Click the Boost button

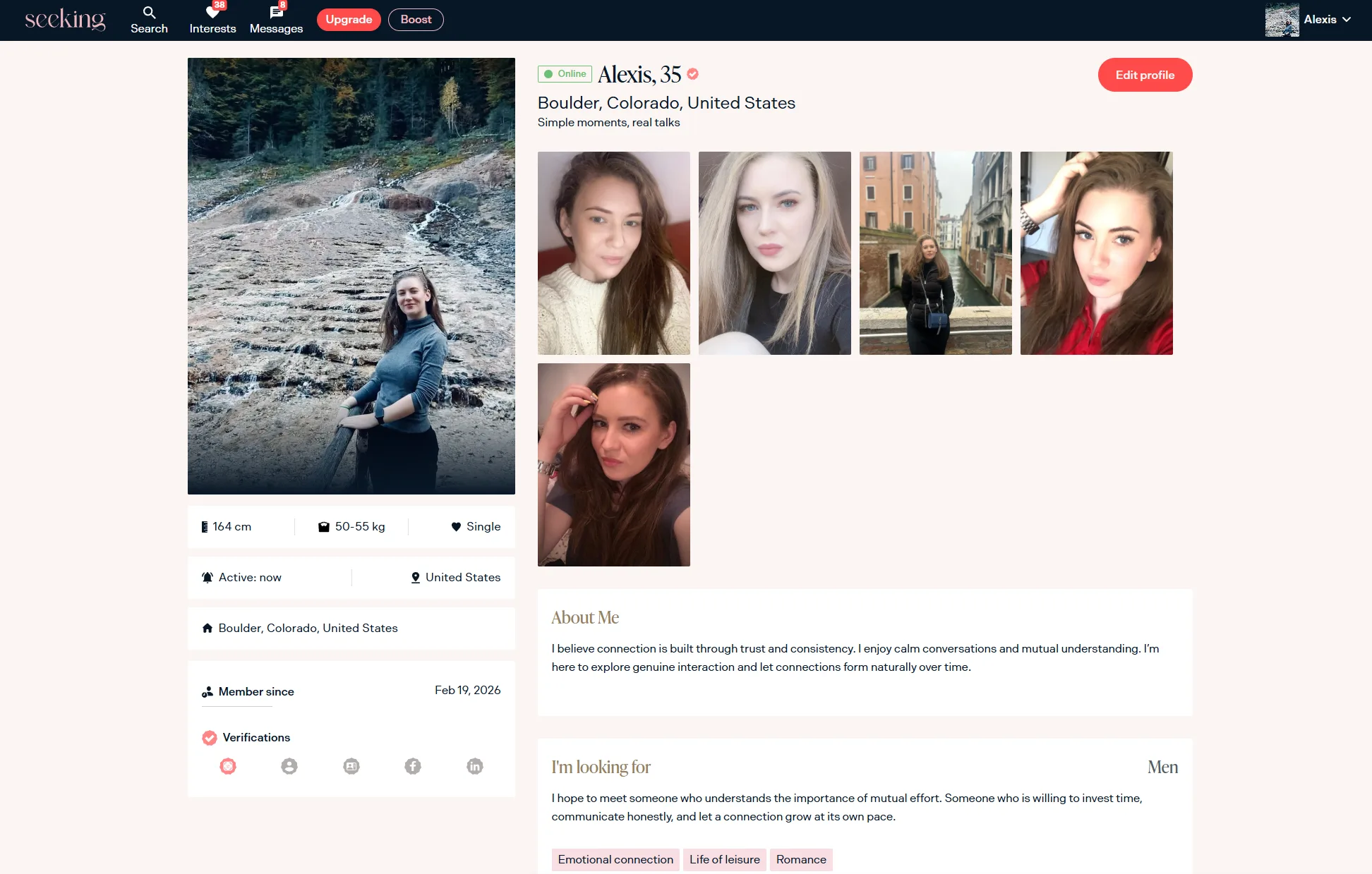point(416,20)
